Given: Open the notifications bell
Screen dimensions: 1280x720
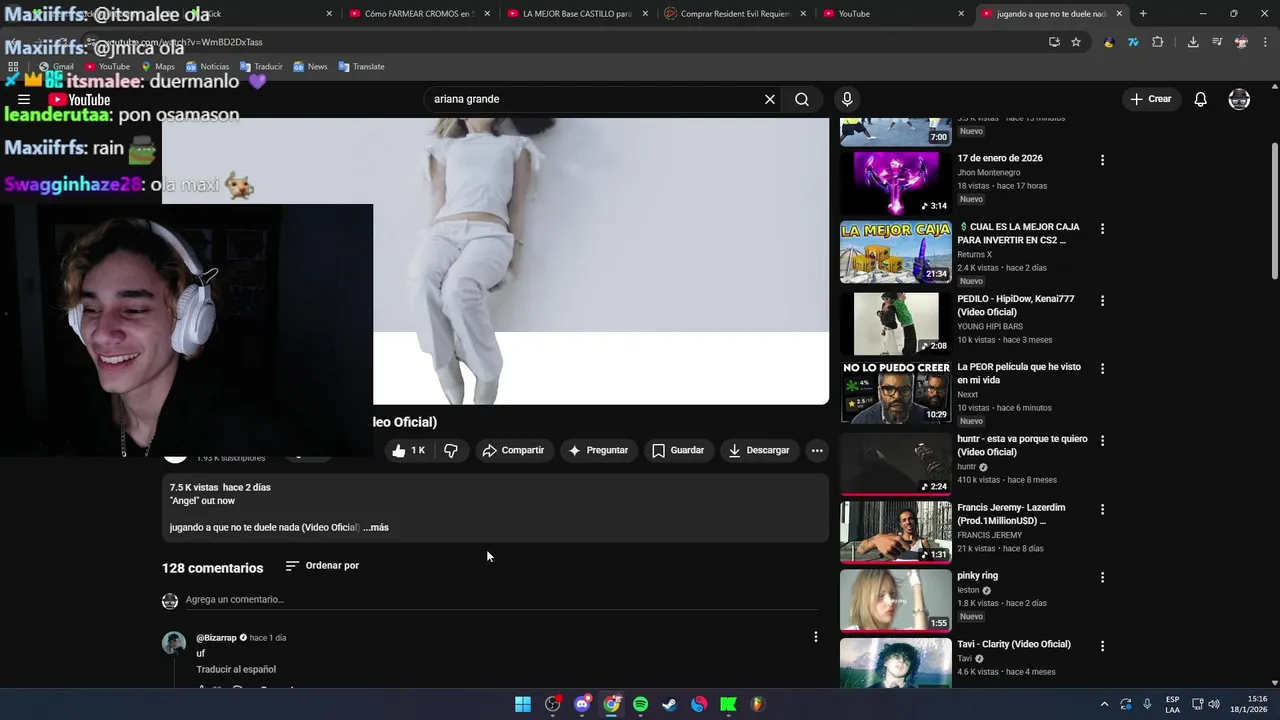Looking at the screenshot, I should pos(1201,99).
